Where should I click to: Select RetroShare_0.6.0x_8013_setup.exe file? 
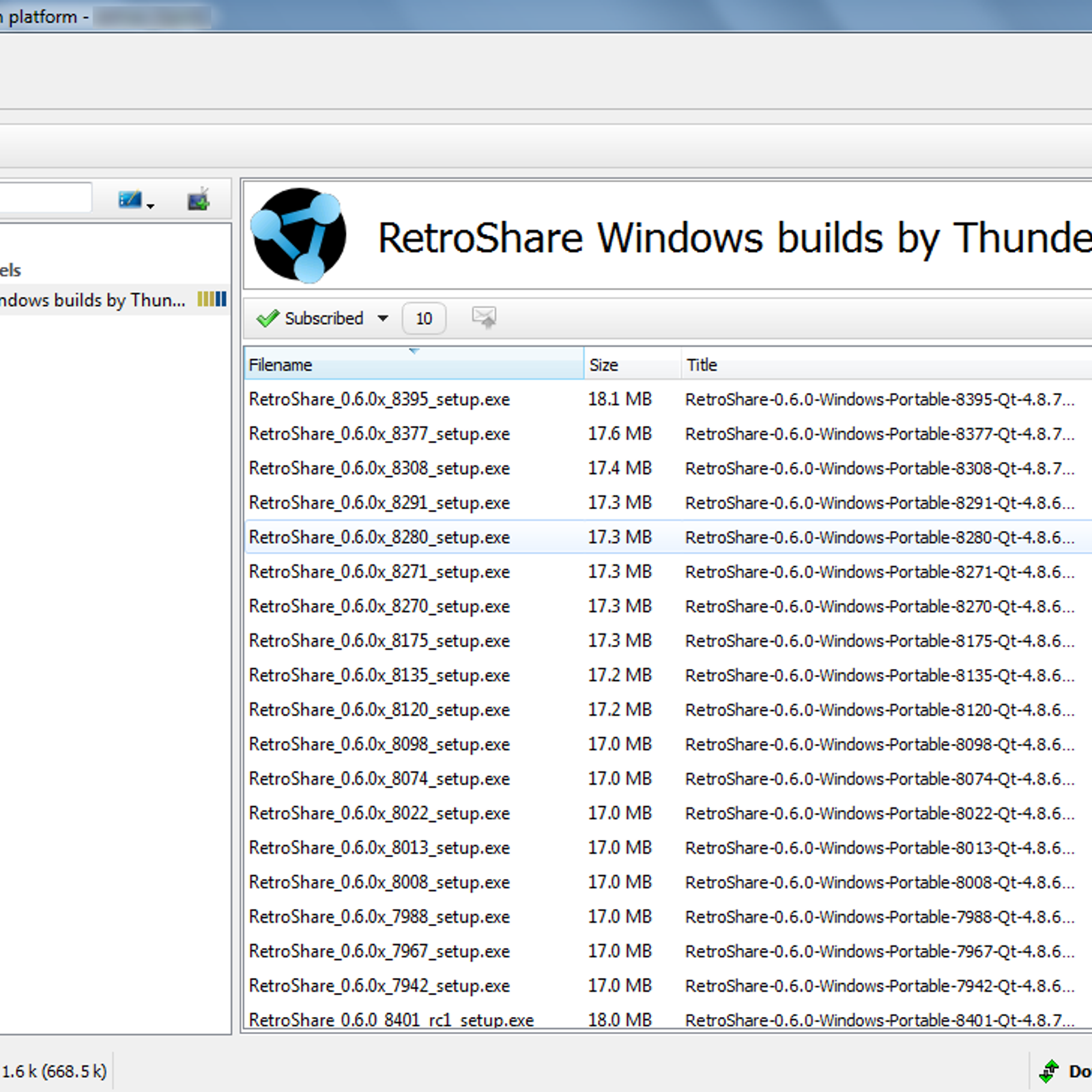(379, 848)
